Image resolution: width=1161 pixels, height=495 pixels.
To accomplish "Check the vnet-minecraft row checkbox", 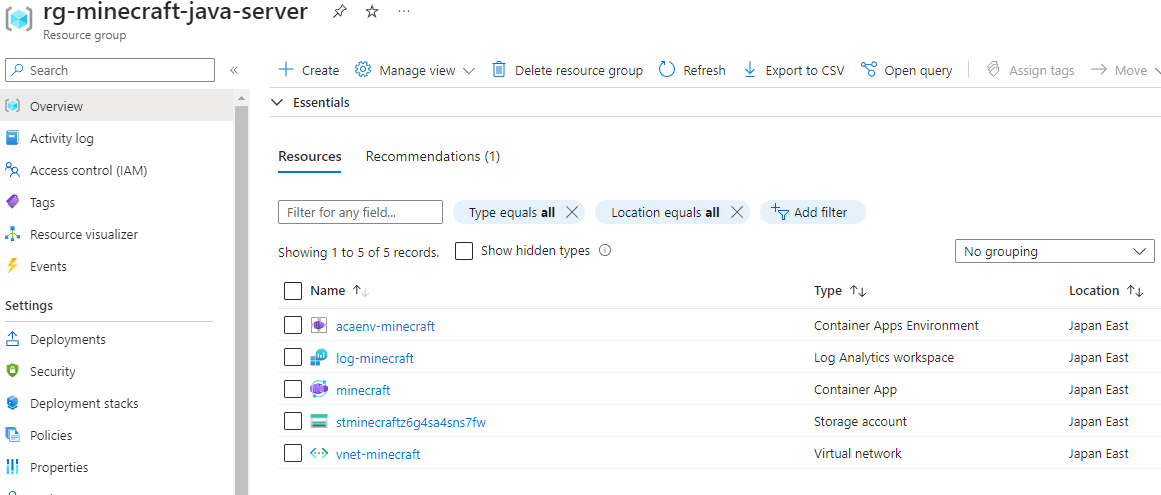I will click(x=292, y=454).
